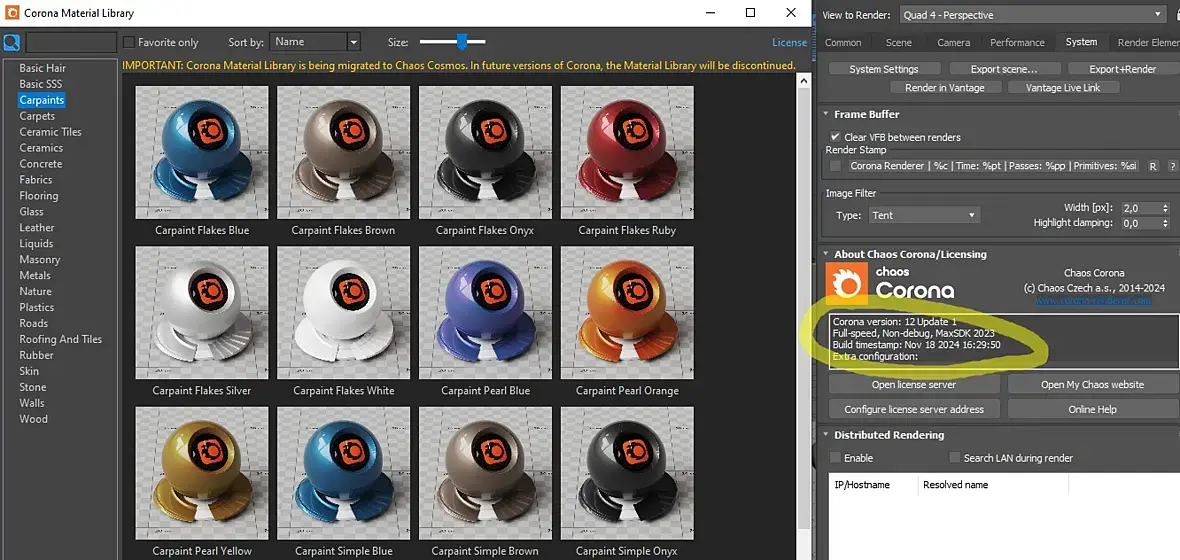Select Carpaint Flakes Brown thumbnail
This screenshot has height=560, width=1180.
(x=343, y=152)
